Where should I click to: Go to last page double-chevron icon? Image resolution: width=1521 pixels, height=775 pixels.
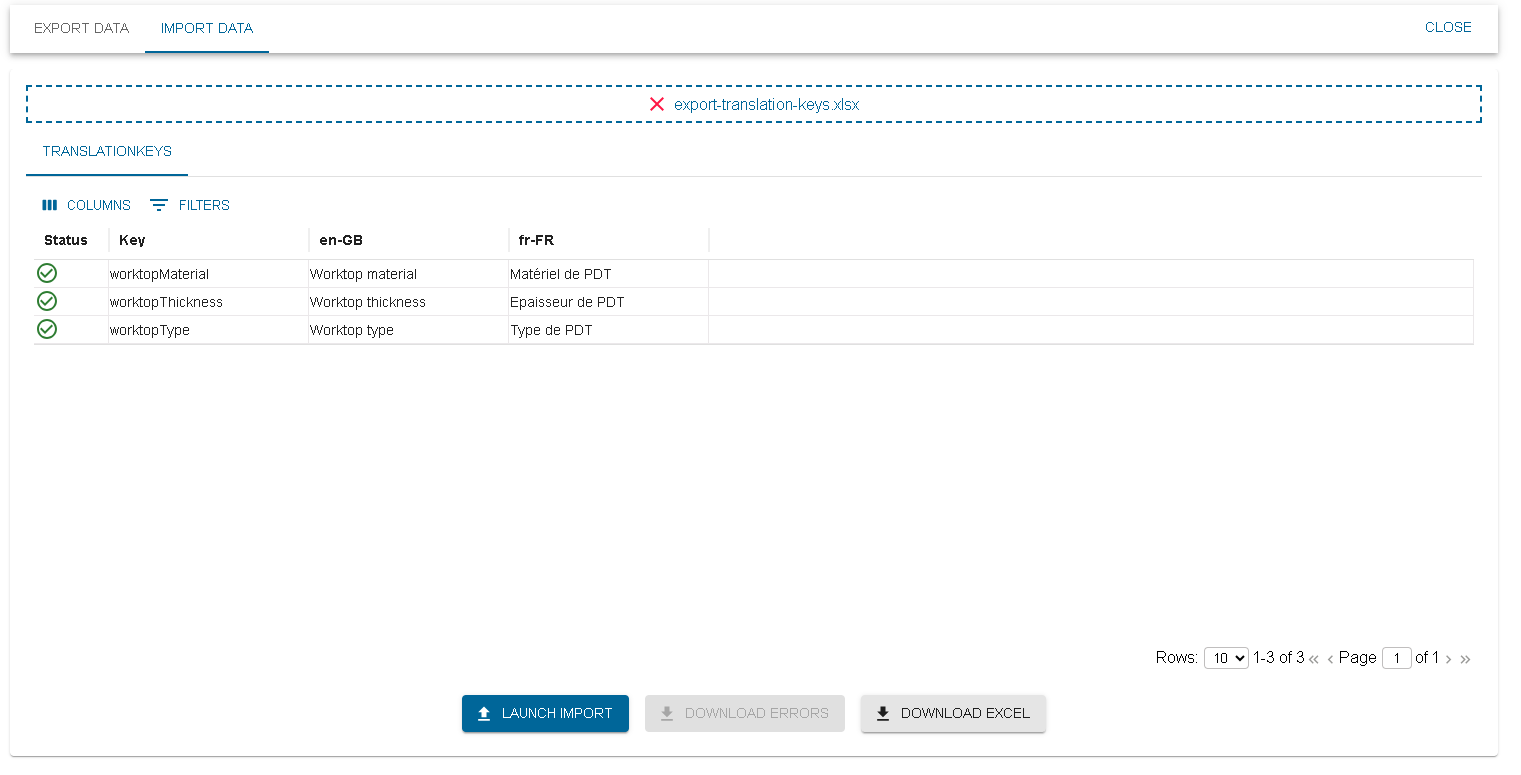(x=1465, y=658)
